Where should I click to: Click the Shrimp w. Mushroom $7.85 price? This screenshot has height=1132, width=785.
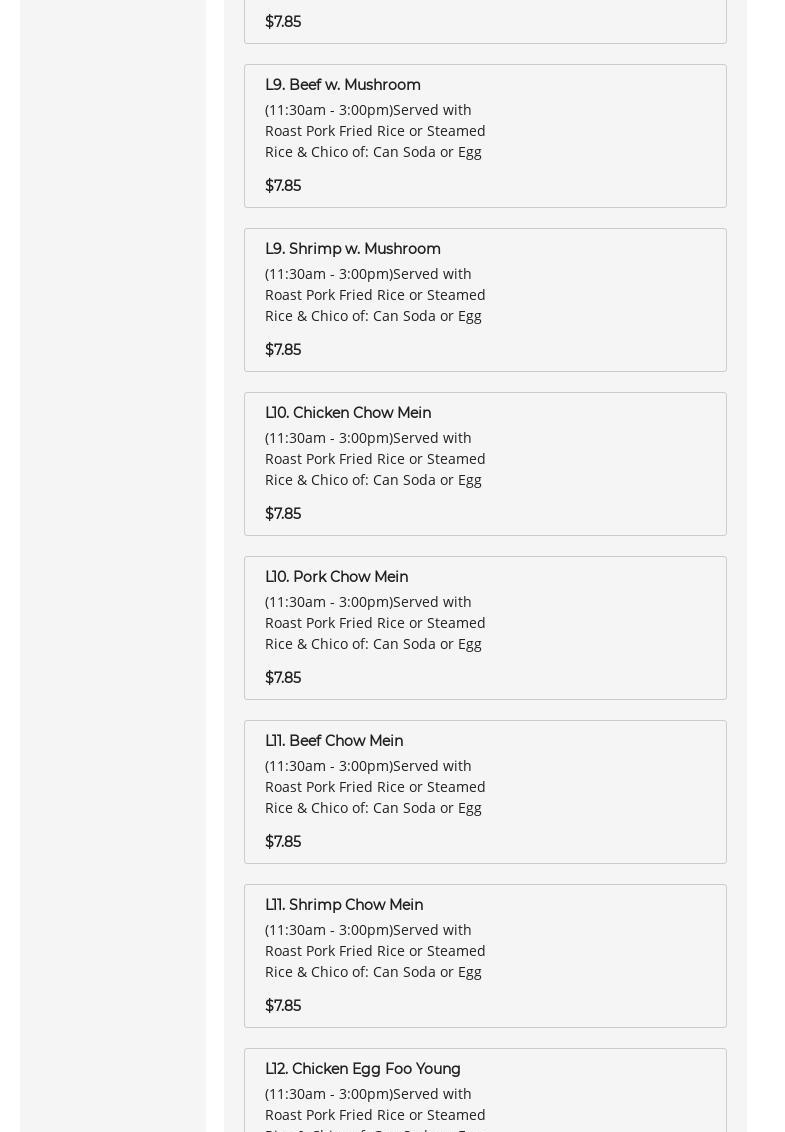pos(283,349)
